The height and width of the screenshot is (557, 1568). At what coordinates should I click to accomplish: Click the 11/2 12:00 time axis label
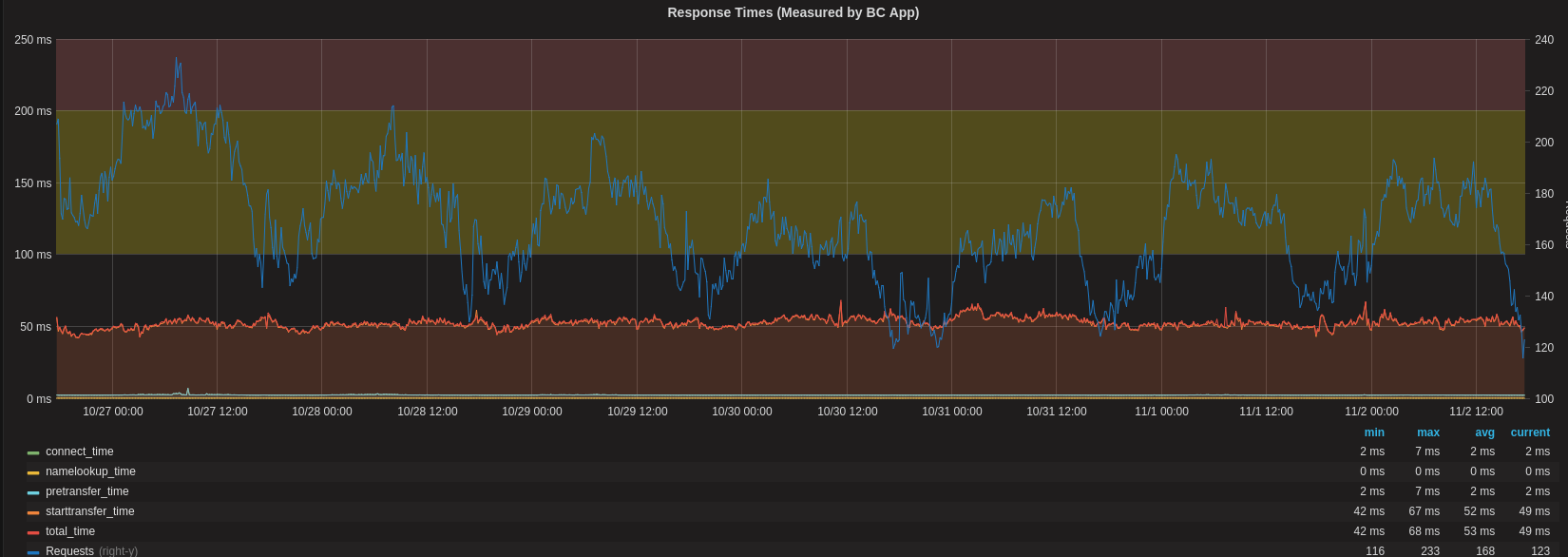1476,412
